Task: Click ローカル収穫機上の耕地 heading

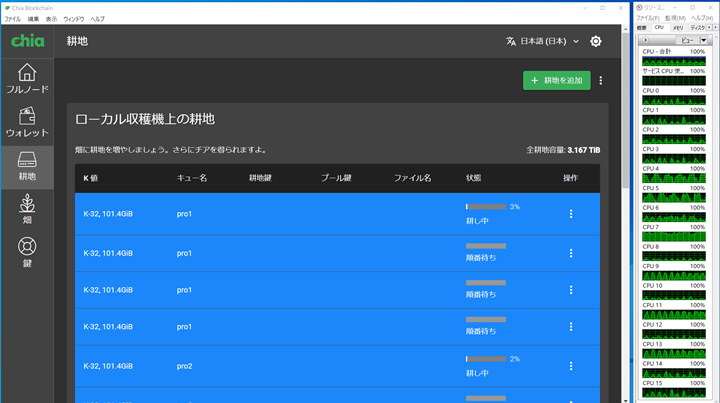Action: point(145,119)
